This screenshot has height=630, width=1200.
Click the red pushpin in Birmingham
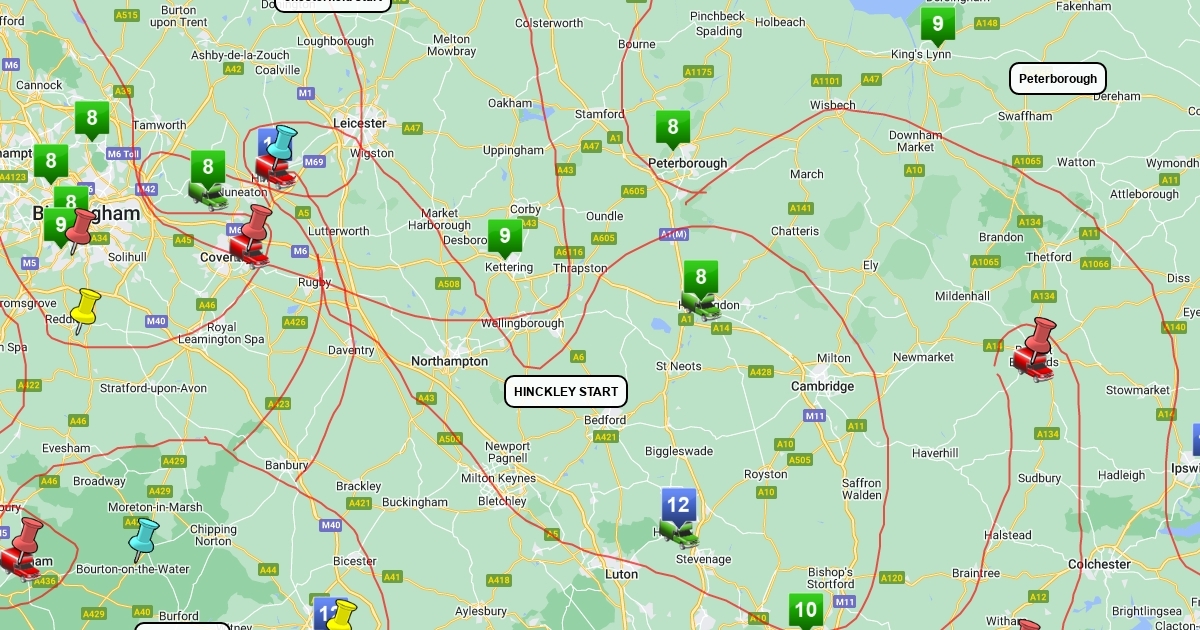79,229
